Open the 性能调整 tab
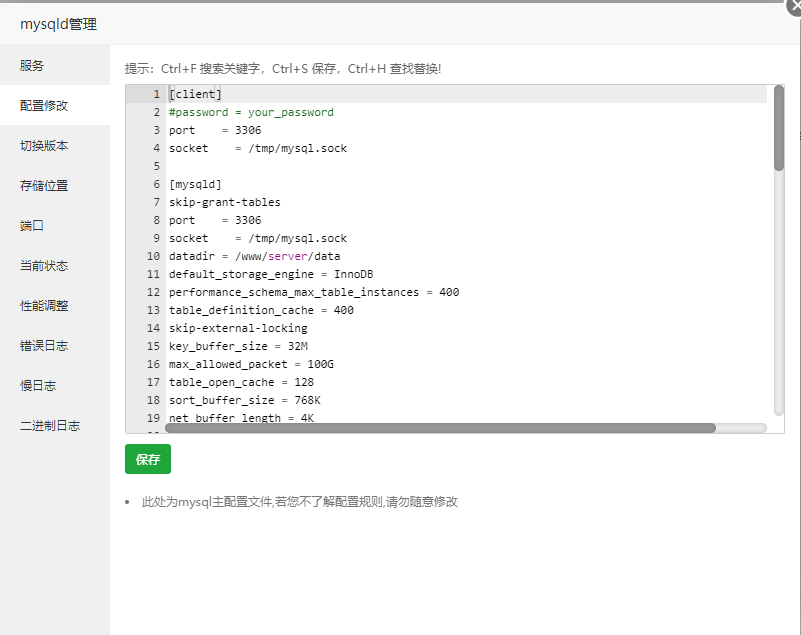801x635 pixels. click(x=55, y=305)
